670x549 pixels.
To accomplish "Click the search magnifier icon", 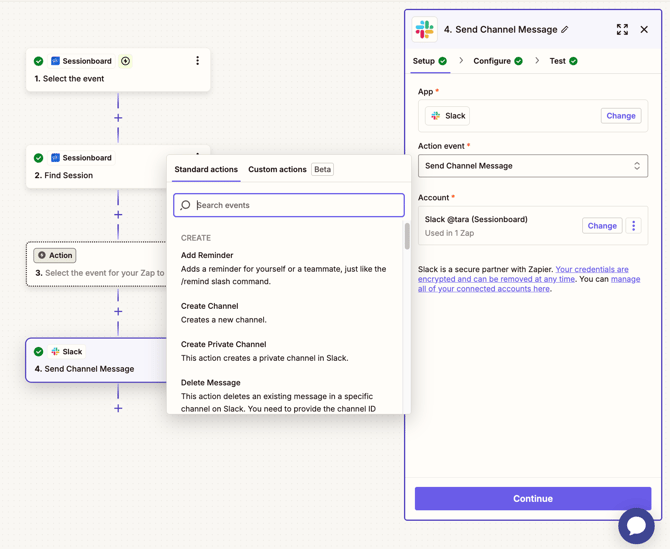I will pos(185,205).
